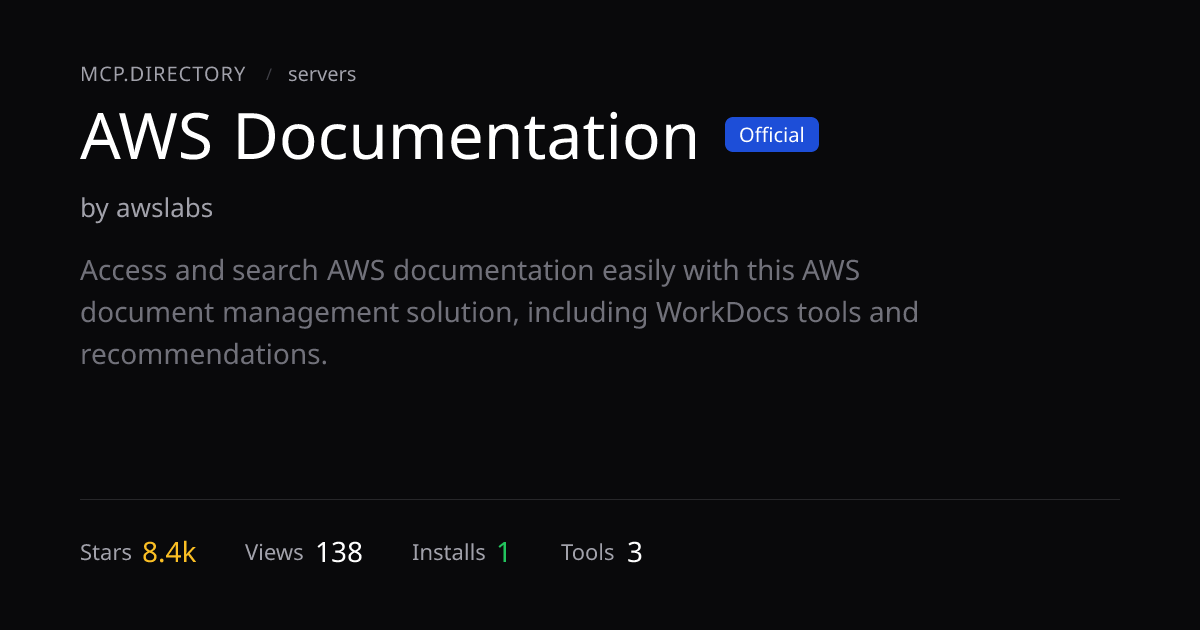Select the AWS Documentation title

[389, 136]
